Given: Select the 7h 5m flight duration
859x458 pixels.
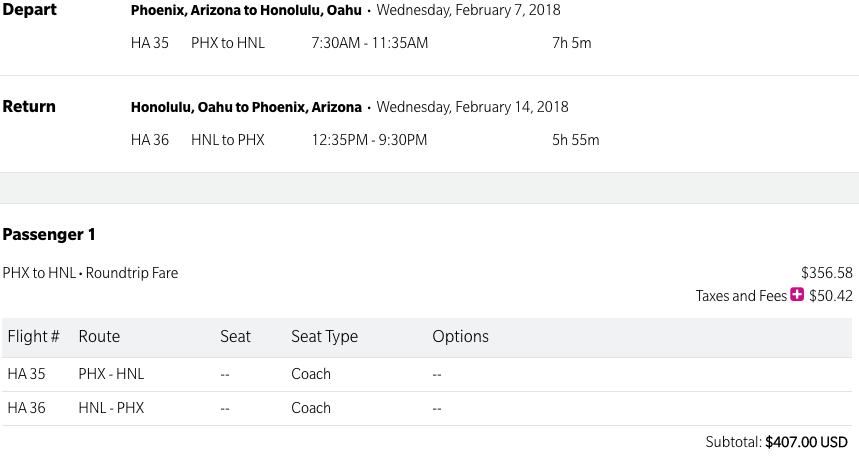Looking at the screenshot, I should coord(572,43).
